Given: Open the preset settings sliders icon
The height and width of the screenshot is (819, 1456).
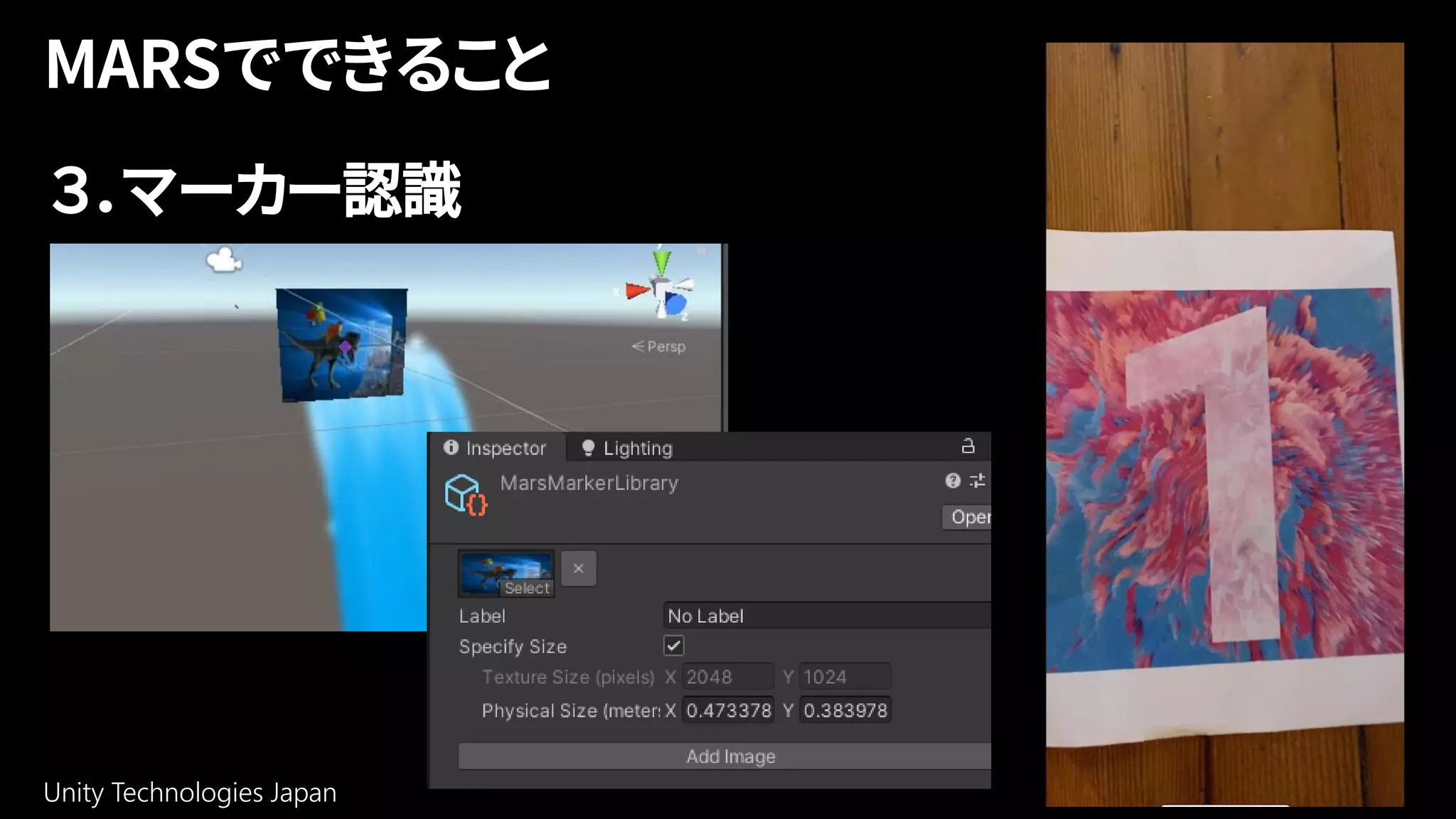Looking at the screenshot, I should tap(978, 481).
